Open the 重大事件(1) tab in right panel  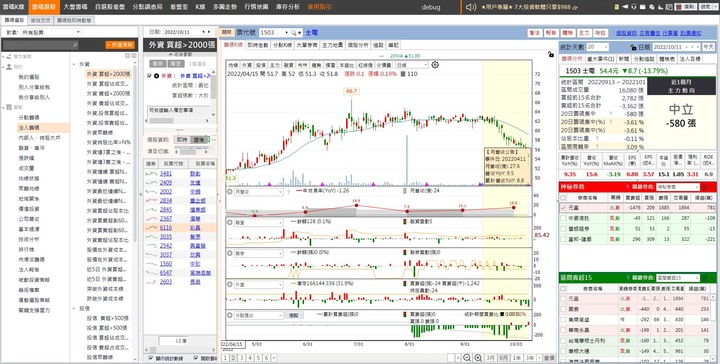[601, 59]
